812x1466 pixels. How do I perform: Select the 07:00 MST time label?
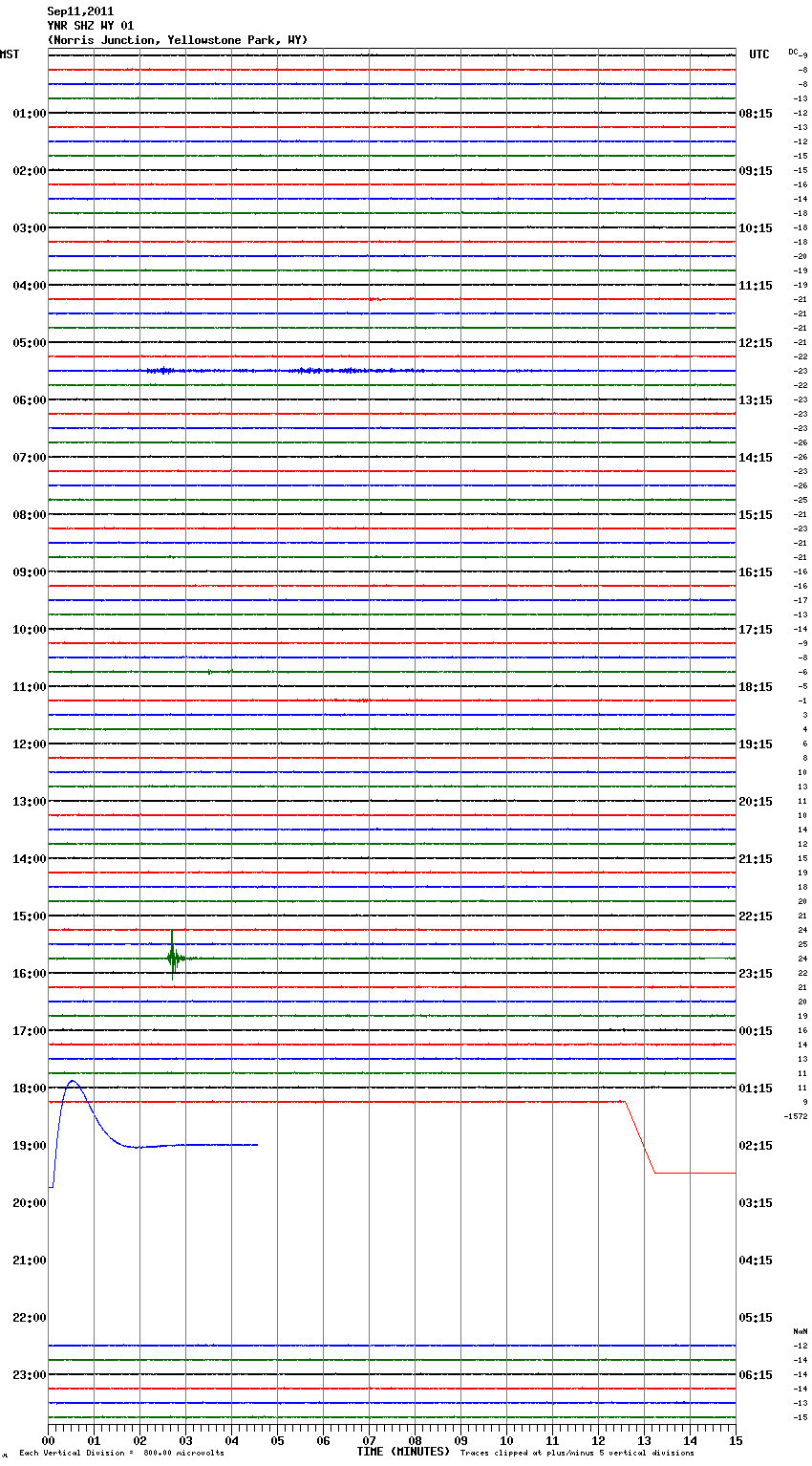tap(29, 458)
